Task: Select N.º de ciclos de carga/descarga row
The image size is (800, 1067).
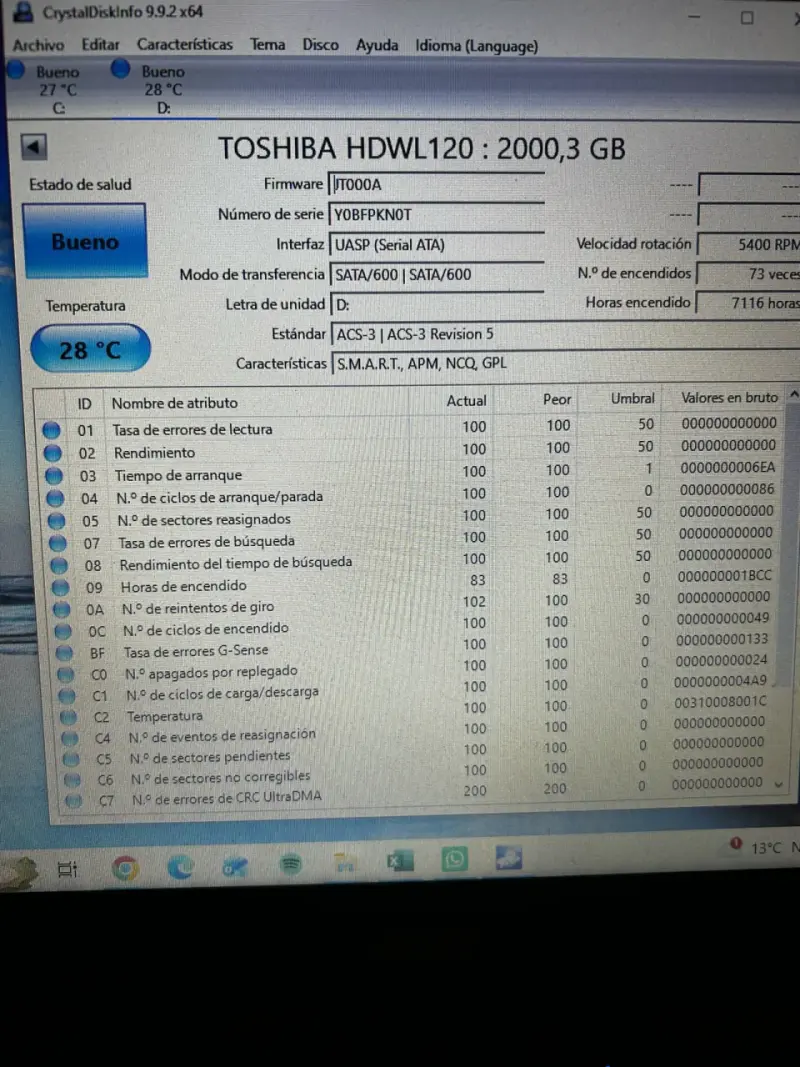Action: tap(416, 689)
